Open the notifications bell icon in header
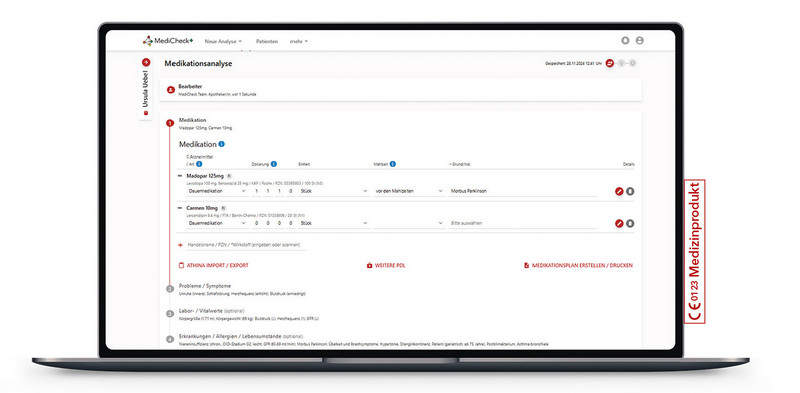The image size is (800, 393). coord(625,41)
